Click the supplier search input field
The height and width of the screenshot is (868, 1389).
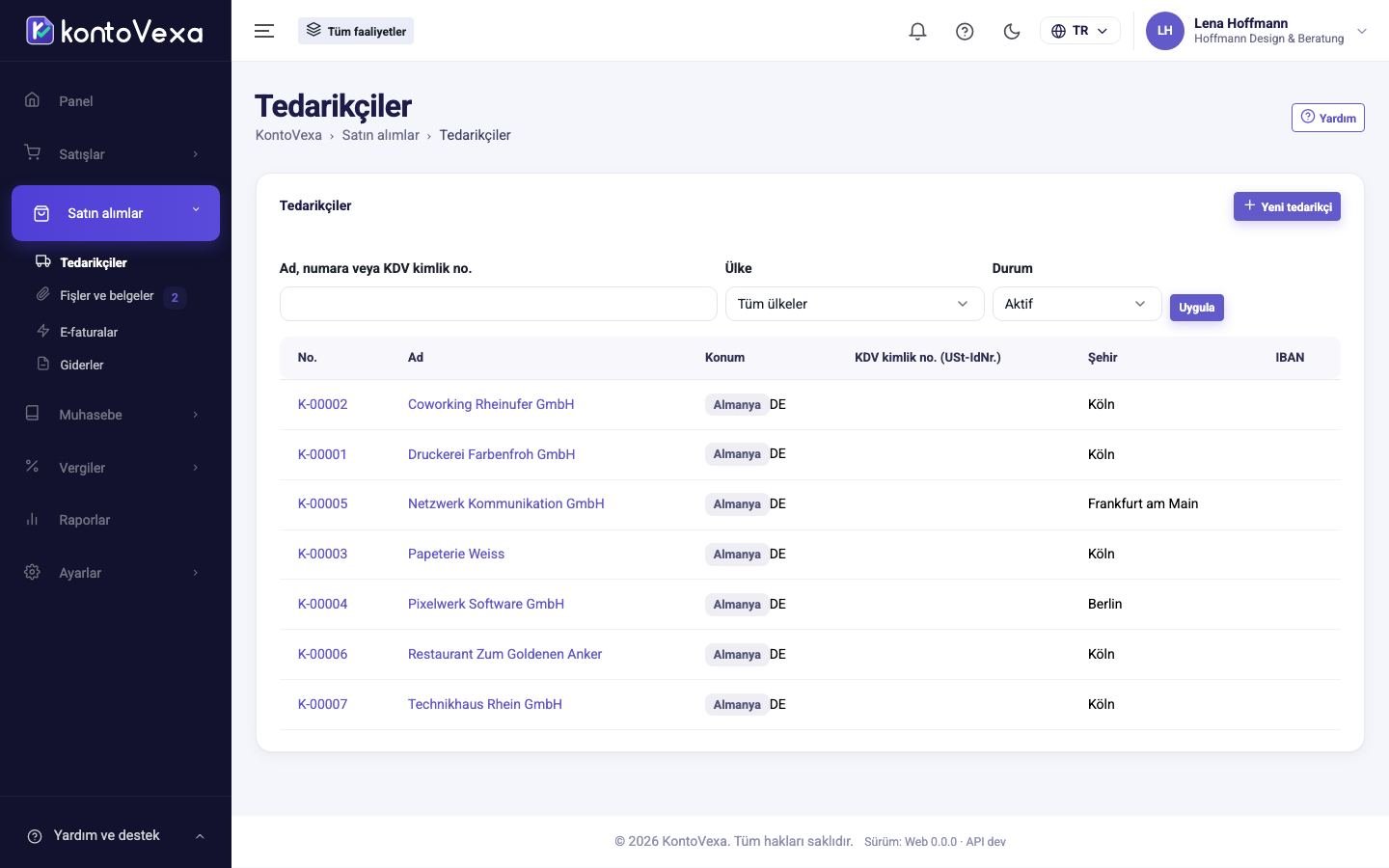(x=498, y=304)
